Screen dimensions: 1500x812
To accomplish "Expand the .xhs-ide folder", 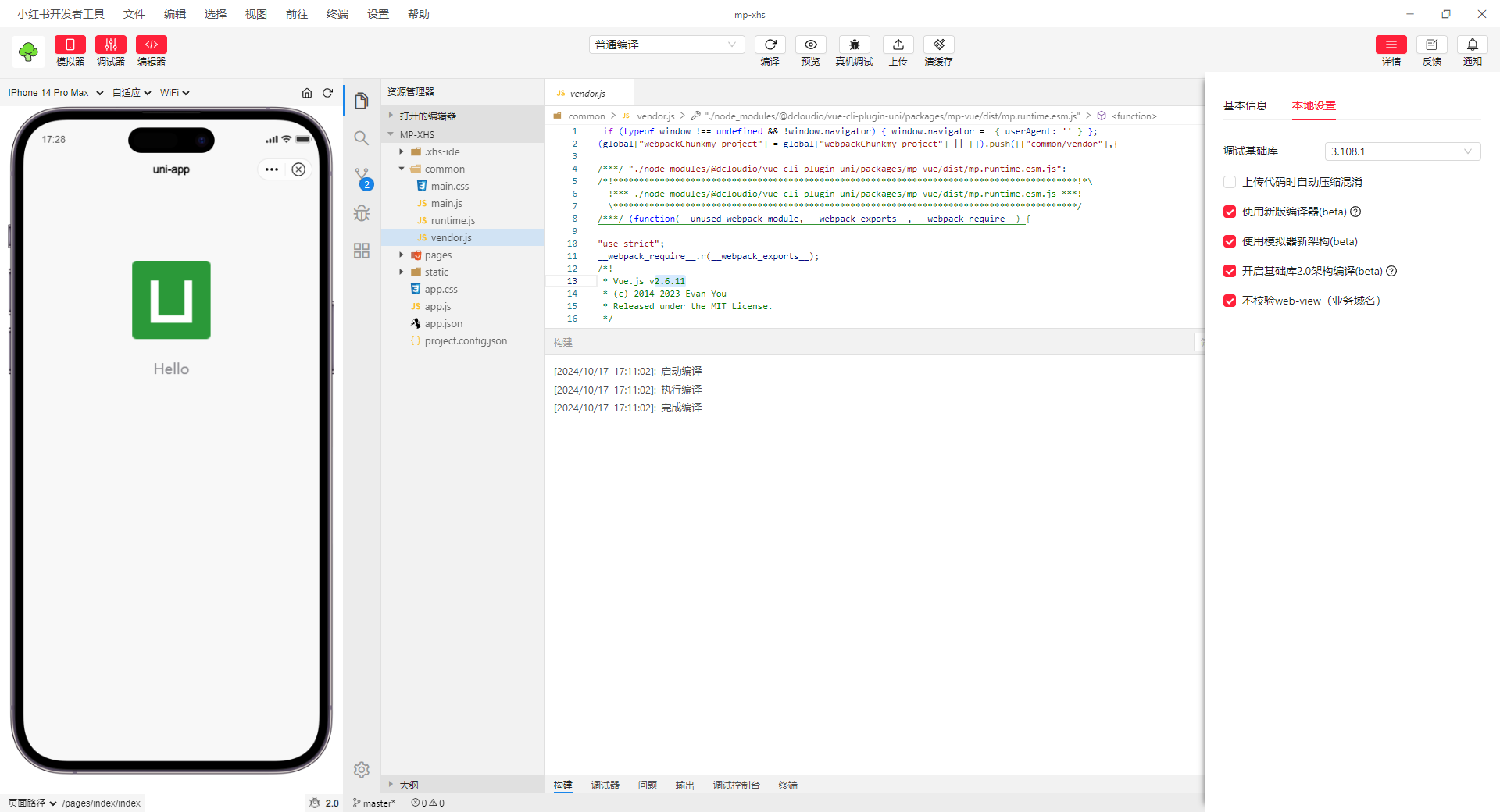I will (462, 151).
